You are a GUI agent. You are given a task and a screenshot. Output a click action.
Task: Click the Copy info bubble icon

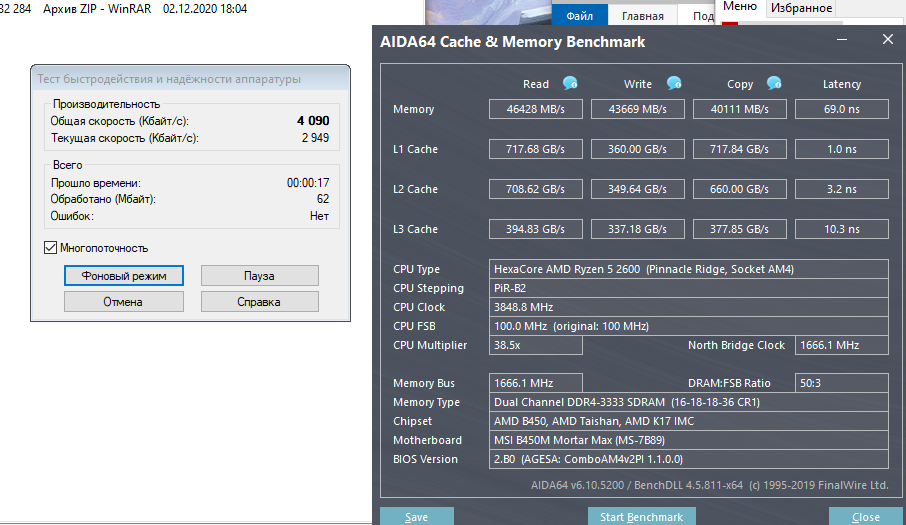coord(774,84)
